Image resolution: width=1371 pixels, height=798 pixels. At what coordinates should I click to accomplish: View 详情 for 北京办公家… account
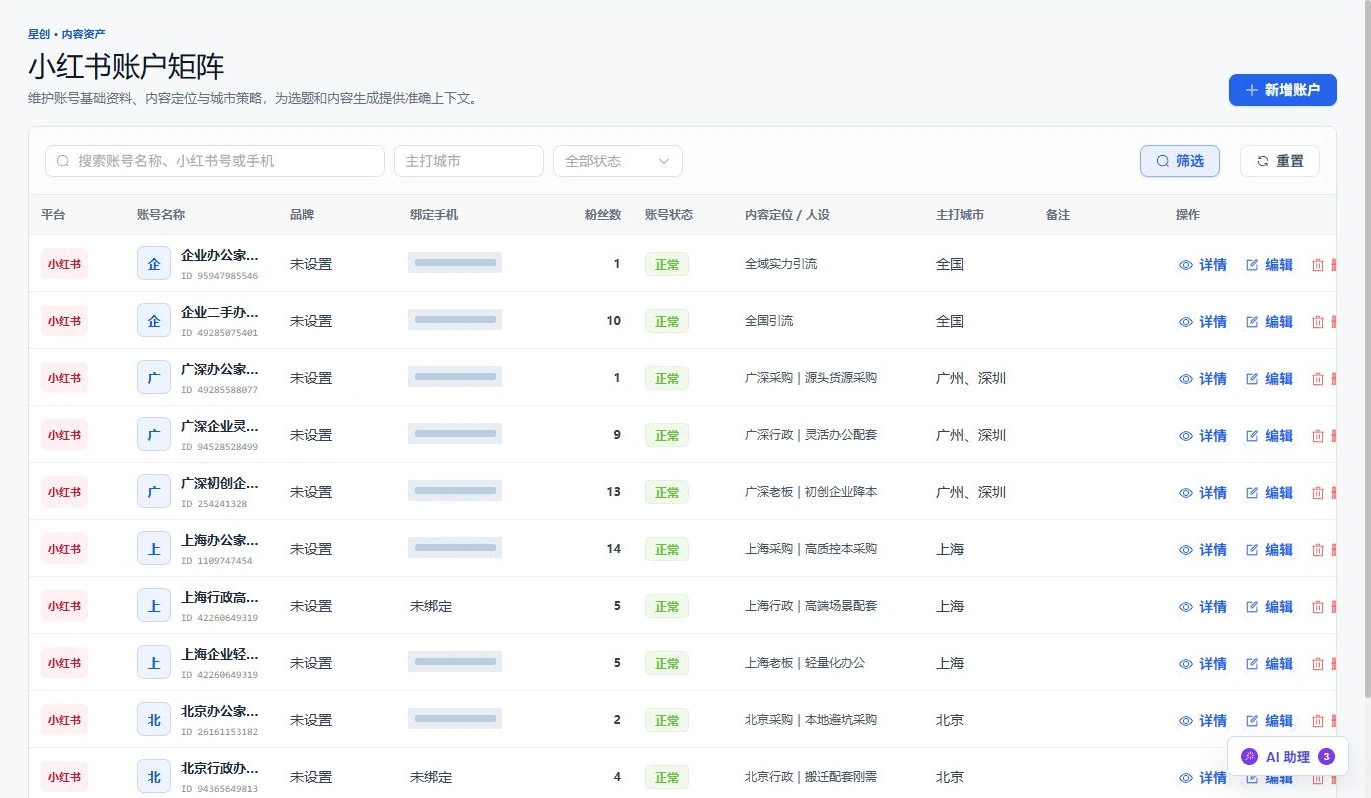[x=1203, y=721]
